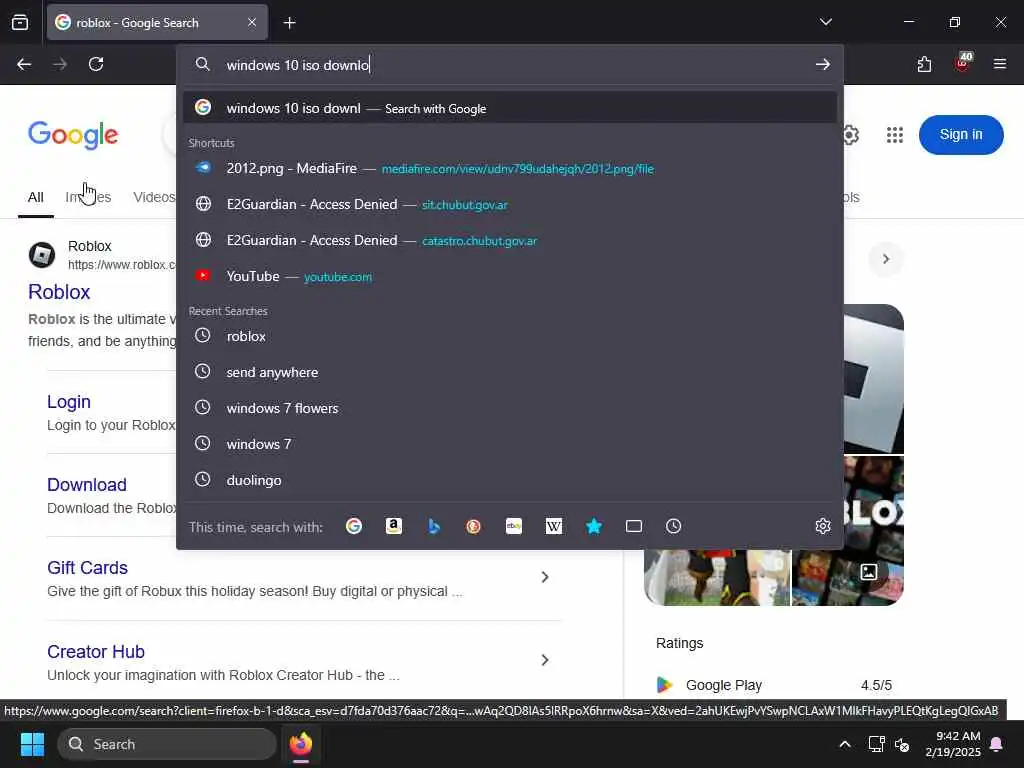Viewport: 1024px width, 768px height.
Task: Open the extensions puzzle icon
Action: tap(924, 64)
